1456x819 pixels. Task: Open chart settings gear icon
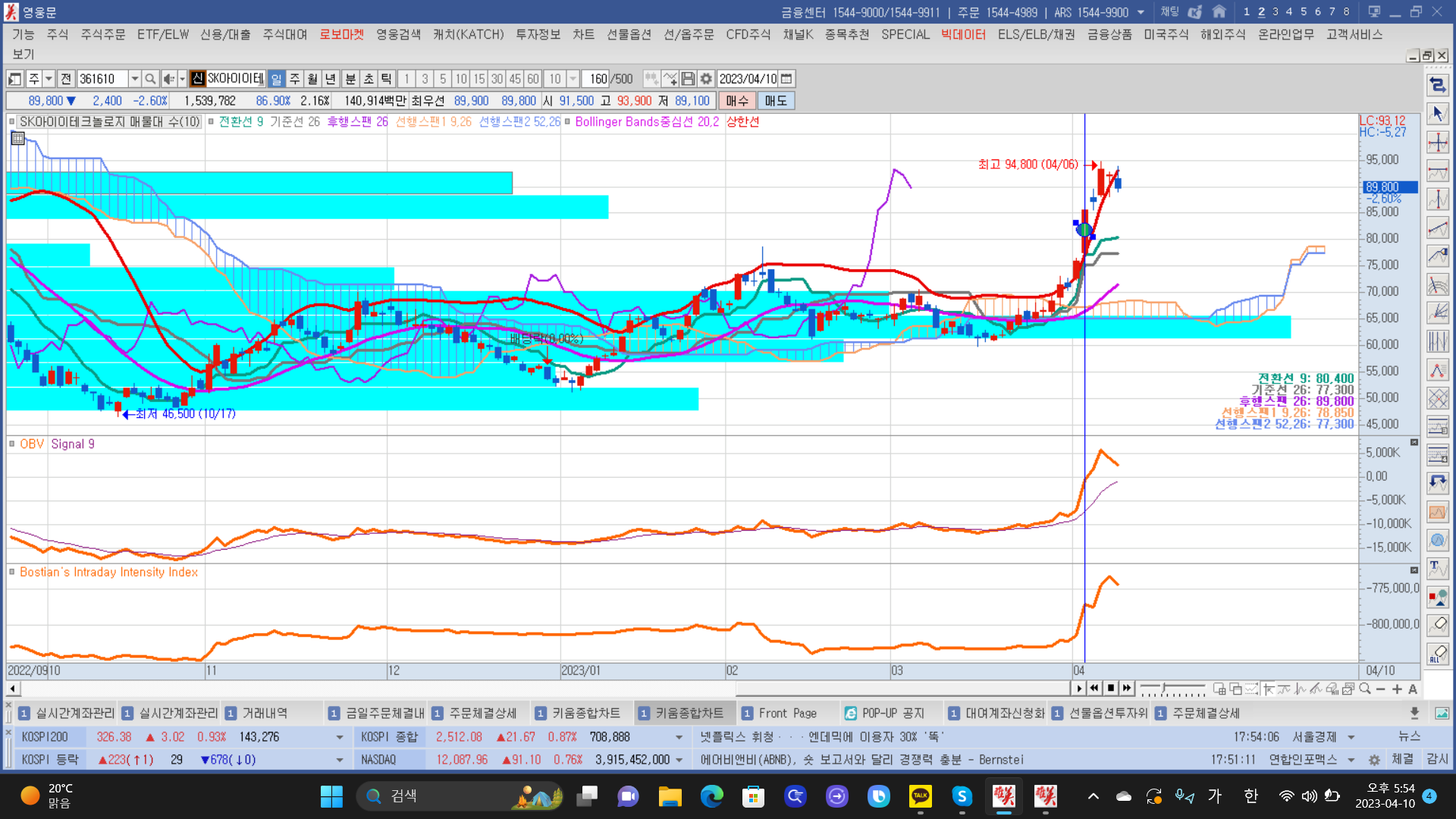tap(706, 79)
